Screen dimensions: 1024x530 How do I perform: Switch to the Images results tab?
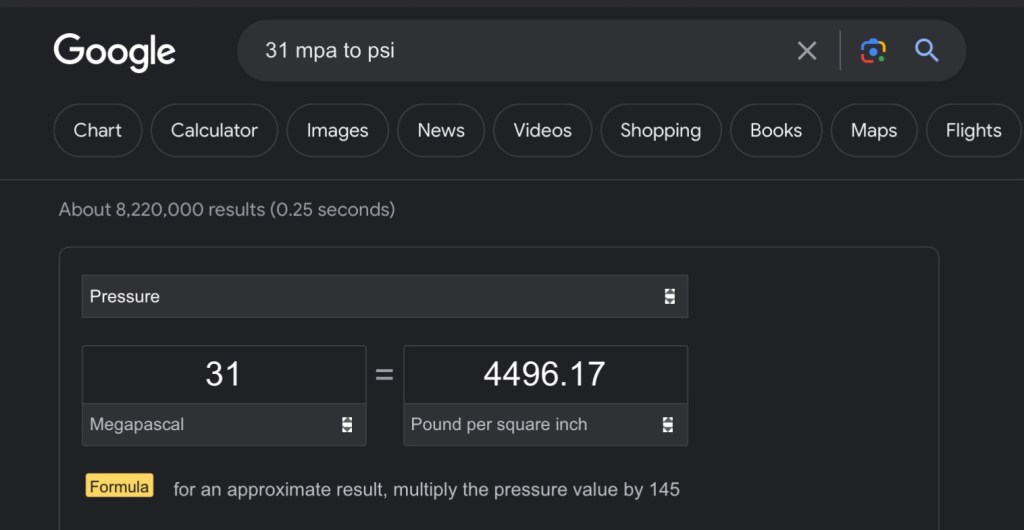(337, 131)
